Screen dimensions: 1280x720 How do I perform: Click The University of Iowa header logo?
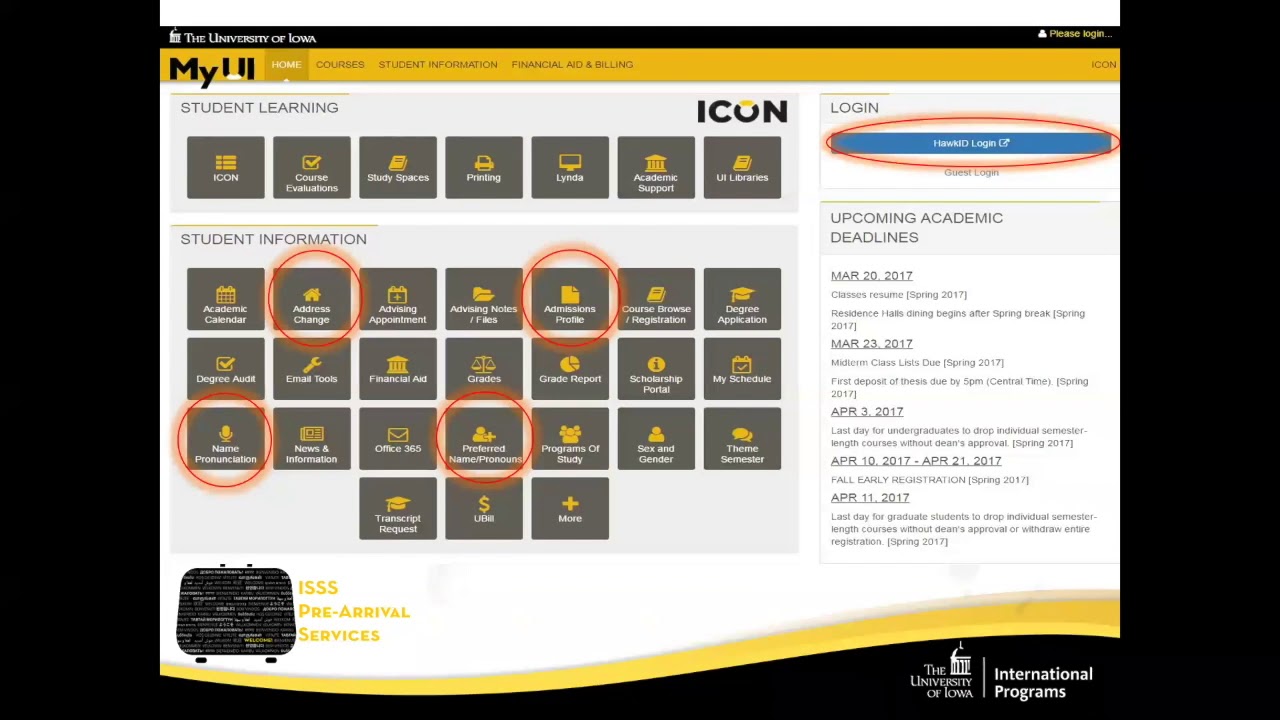(x=243, y=37)
